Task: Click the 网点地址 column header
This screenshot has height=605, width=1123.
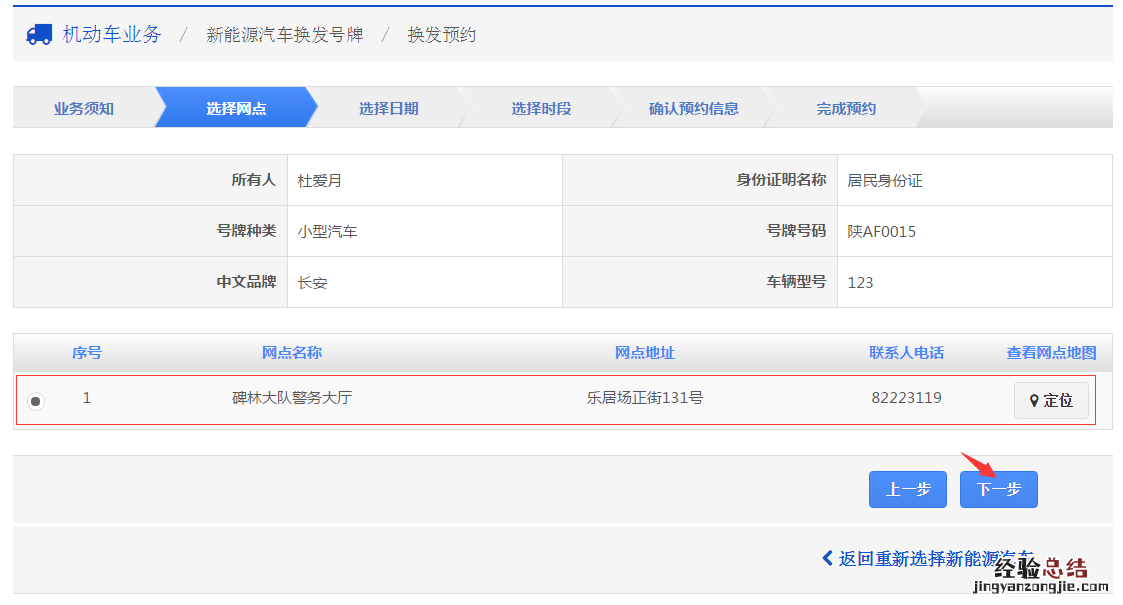Action: click(644, 352)
